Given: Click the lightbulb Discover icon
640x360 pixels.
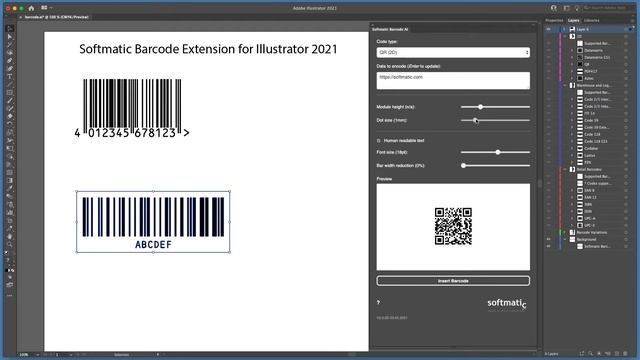Looking at the screenshot, I should 577,8.
